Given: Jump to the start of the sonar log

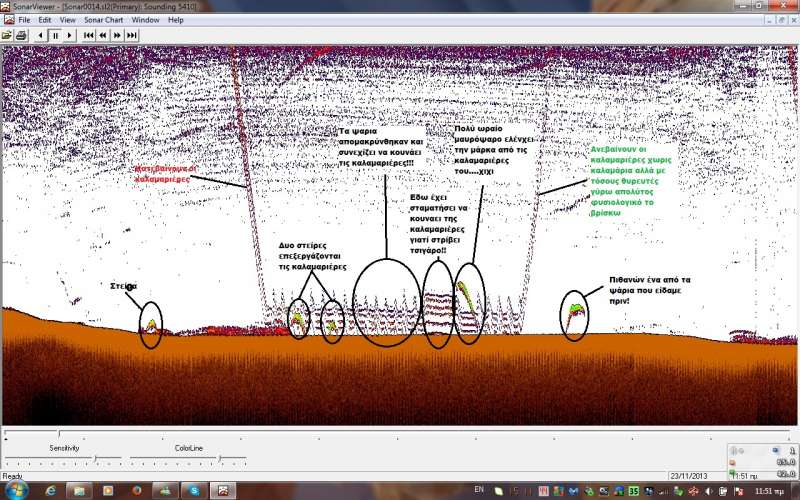Looking at the screenshot, I should [x=88, y=35].
